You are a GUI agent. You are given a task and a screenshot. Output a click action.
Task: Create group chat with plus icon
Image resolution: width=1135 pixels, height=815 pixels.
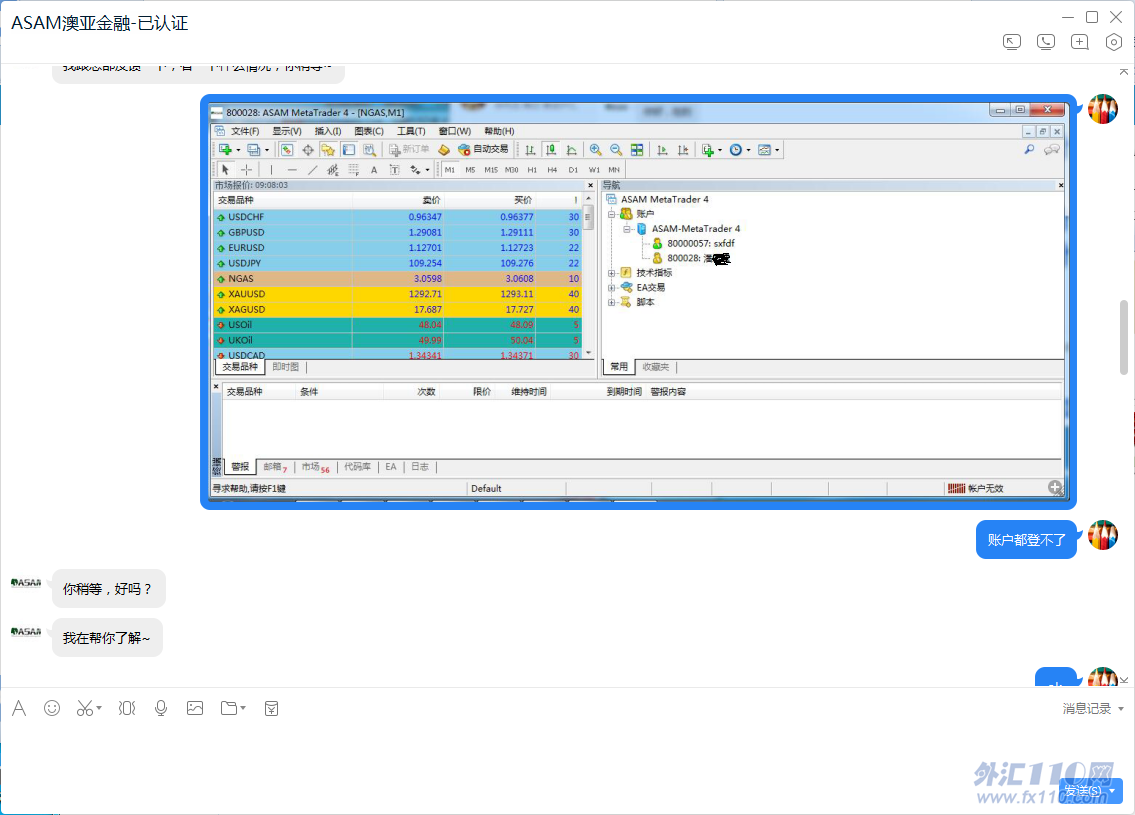[x=1079, y=42]
